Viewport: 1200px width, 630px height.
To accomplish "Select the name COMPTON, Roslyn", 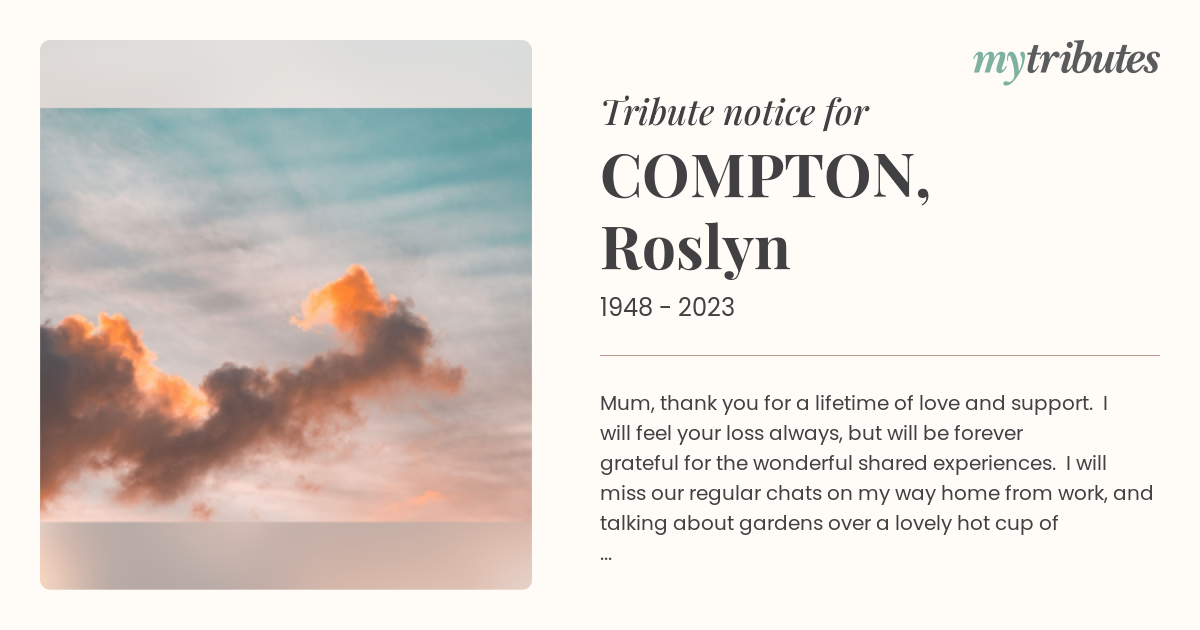I will pos(766,212).
